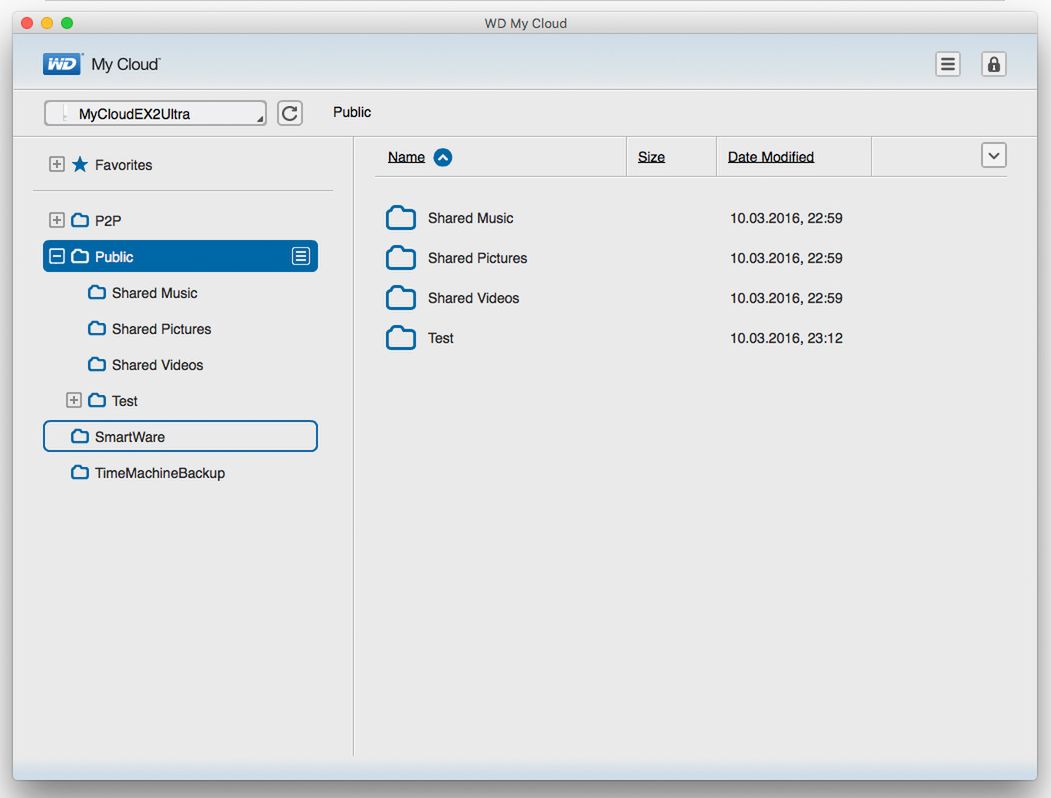1051x798 pixels.
Task: Click the lock icon in the header
Action: 993,64
